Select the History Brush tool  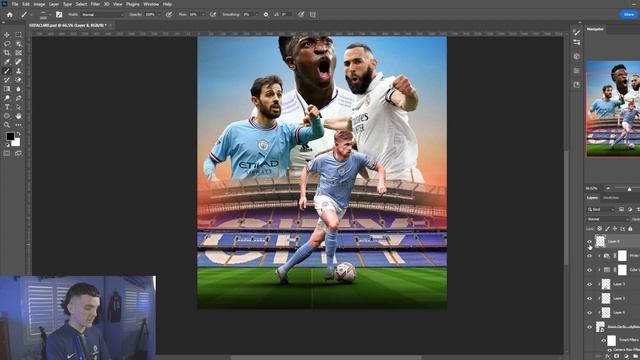pyautogui.click(x=7, y=80)
